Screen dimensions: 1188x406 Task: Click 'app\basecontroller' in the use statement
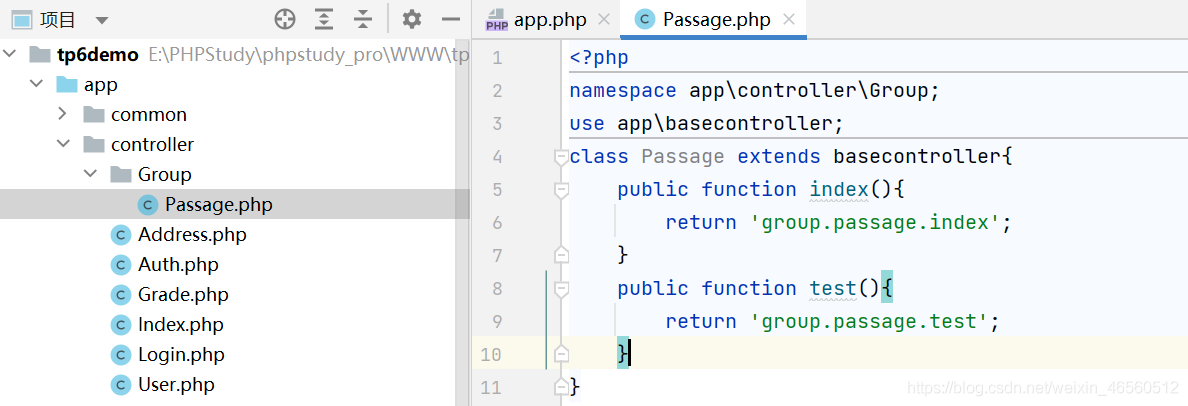pos(724,123)
